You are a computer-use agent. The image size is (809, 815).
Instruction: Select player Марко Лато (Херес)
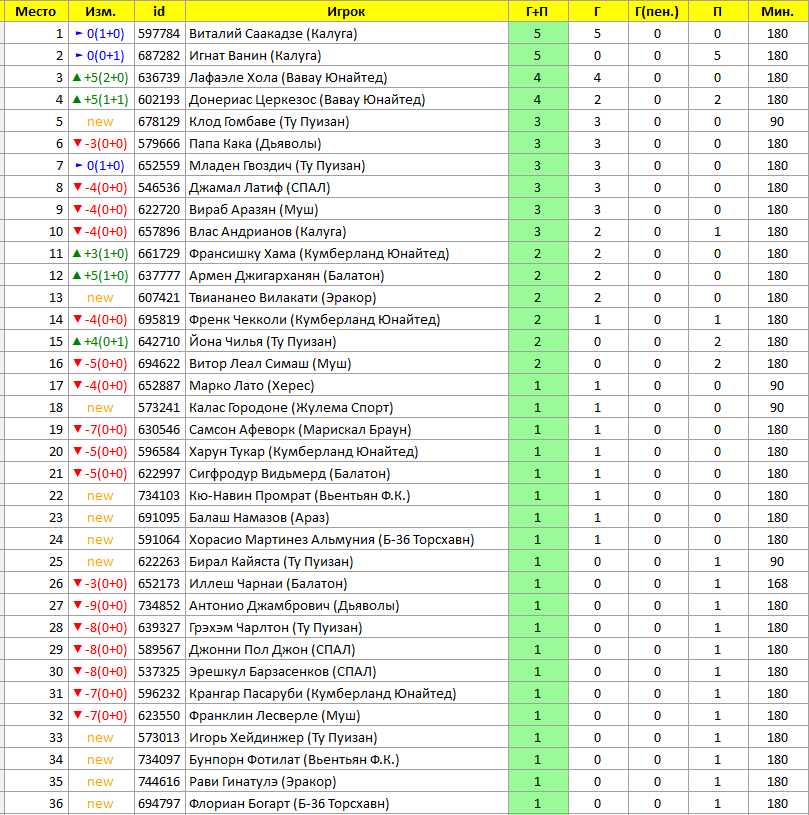coord(252,386)
